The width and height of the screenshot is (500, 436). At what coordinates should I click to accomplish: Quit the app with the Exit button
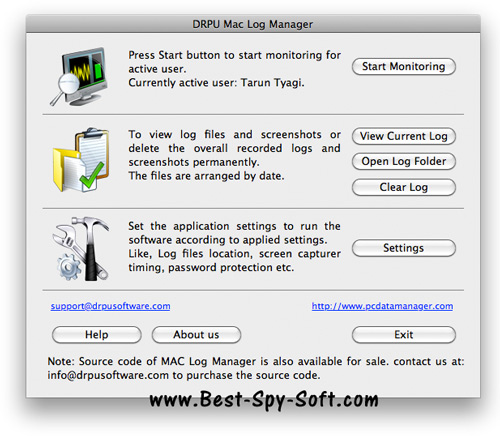[x=404, y=335]
